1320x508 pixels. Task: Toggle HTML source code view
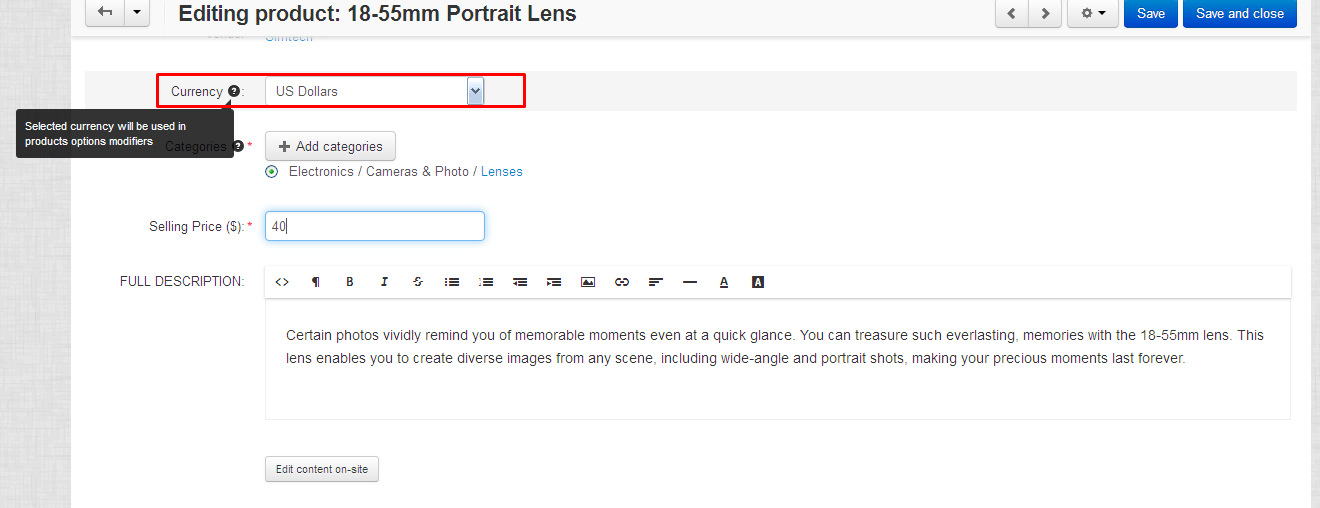(x=282, y=282)
